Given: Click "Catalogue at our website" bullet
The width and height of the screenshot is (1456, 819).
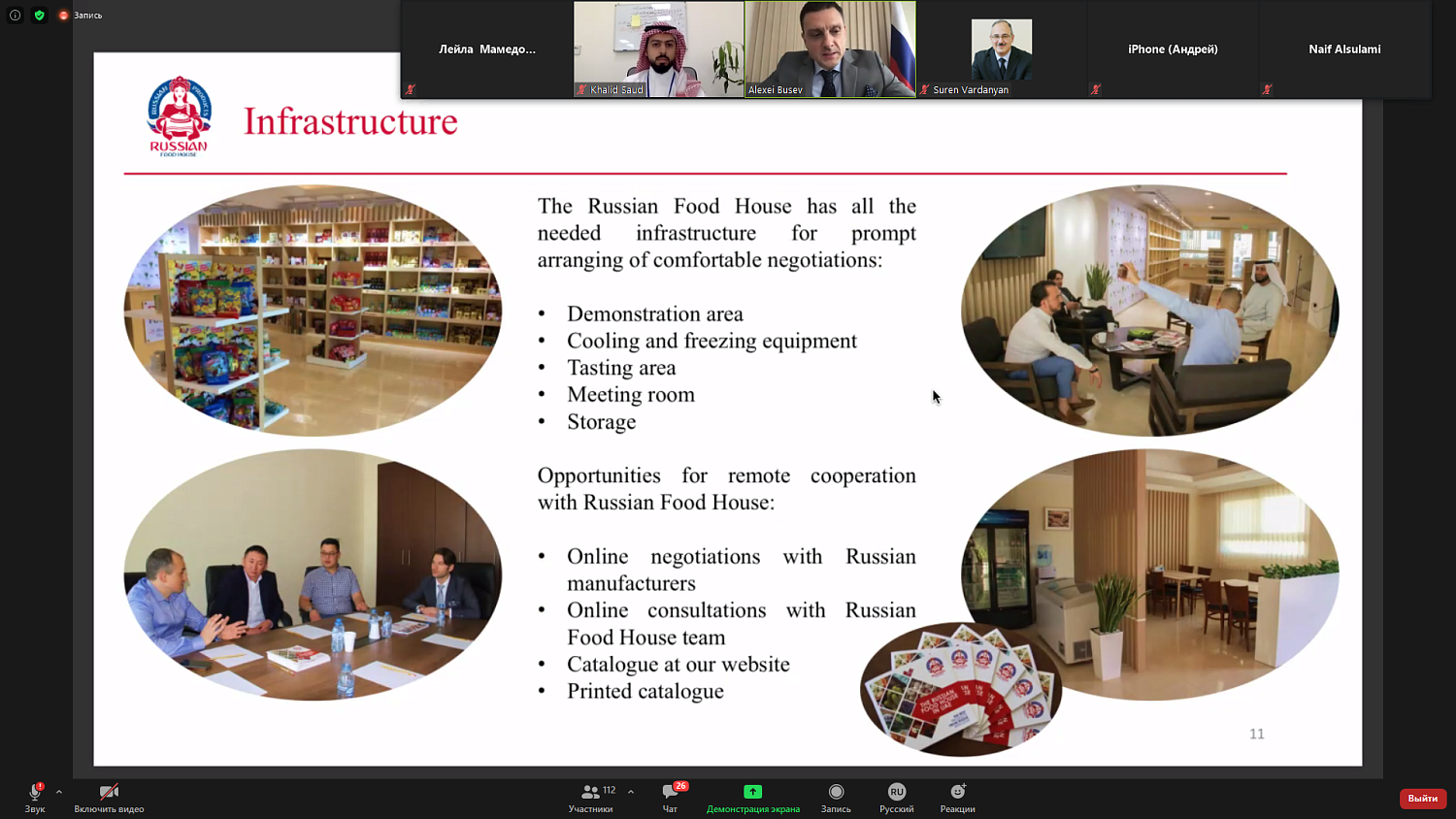Looking at the screenshot, I should tap(678, 665).
